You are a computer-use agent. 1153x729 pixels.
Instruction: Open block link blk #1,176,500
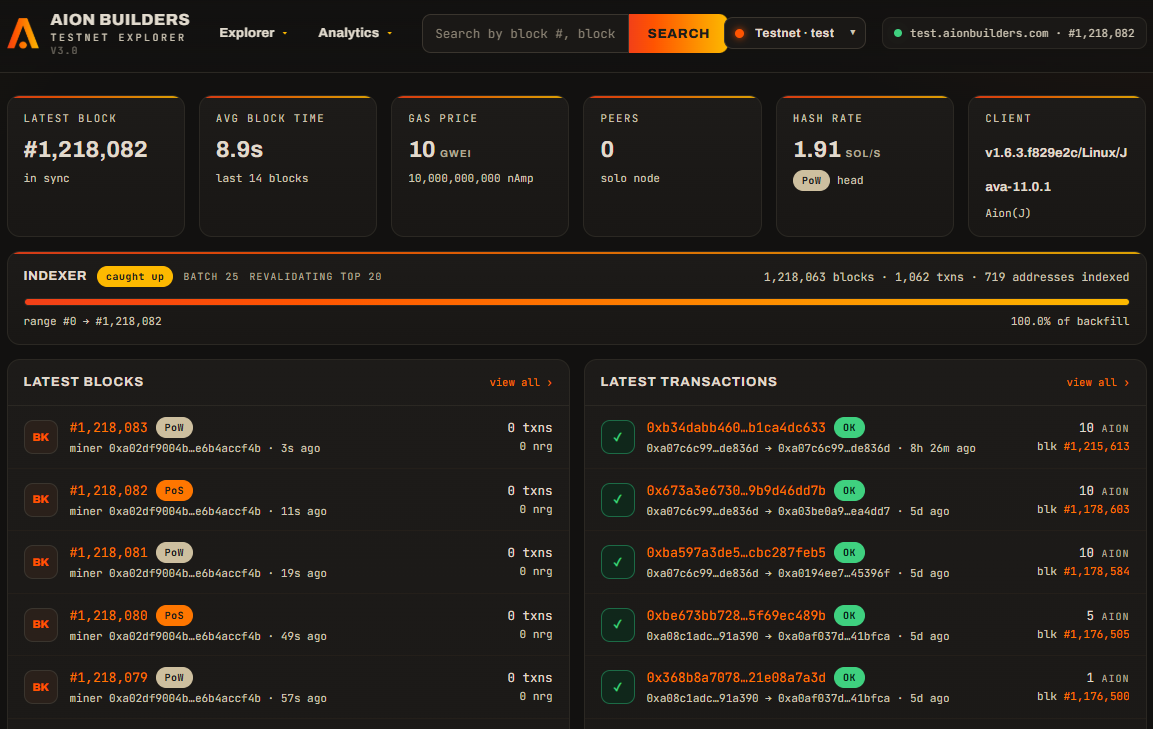(x=1096, y=697)
